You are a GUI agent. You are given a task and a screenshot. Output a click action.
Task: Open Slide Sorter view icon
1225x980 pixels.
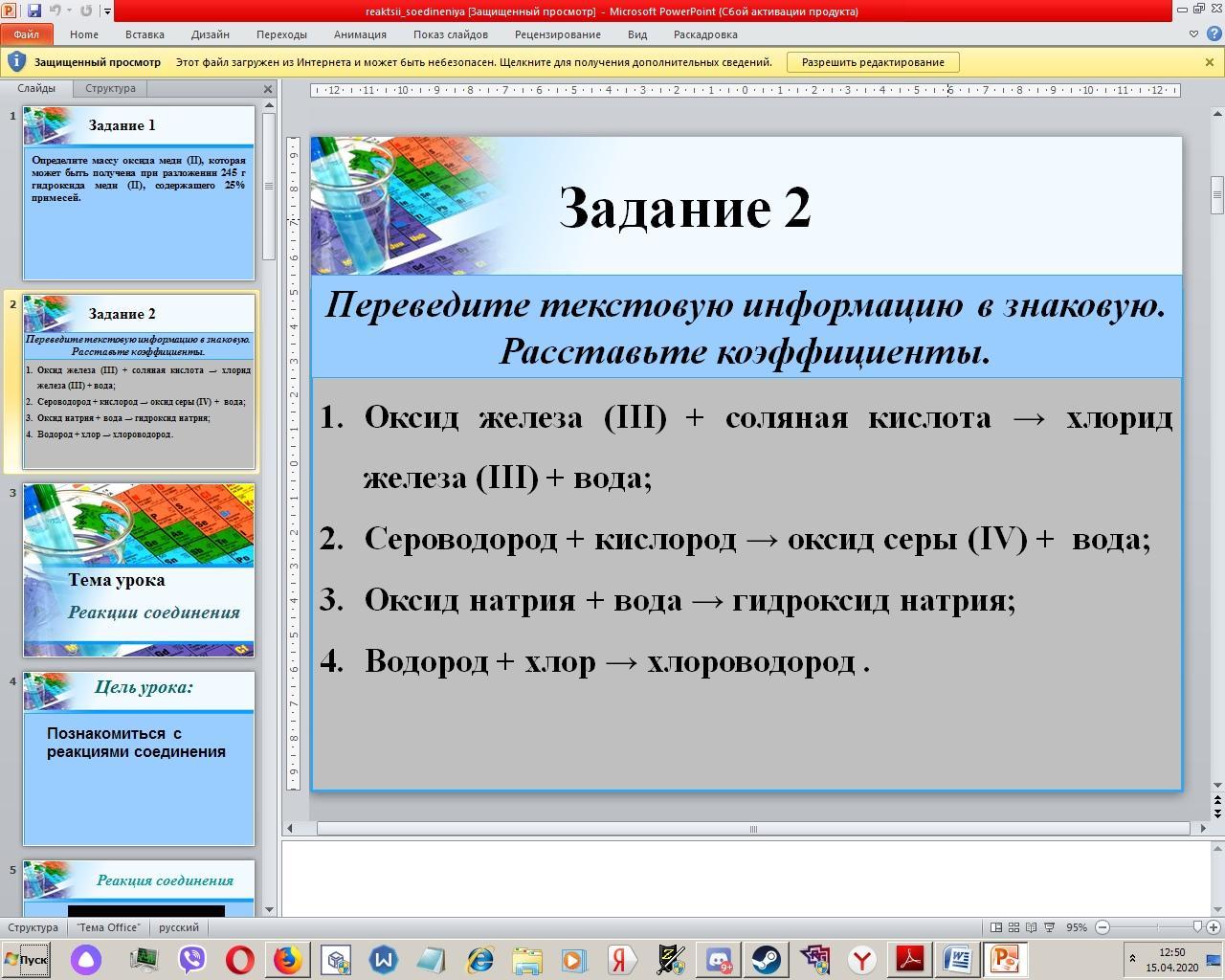point(1014,927)
